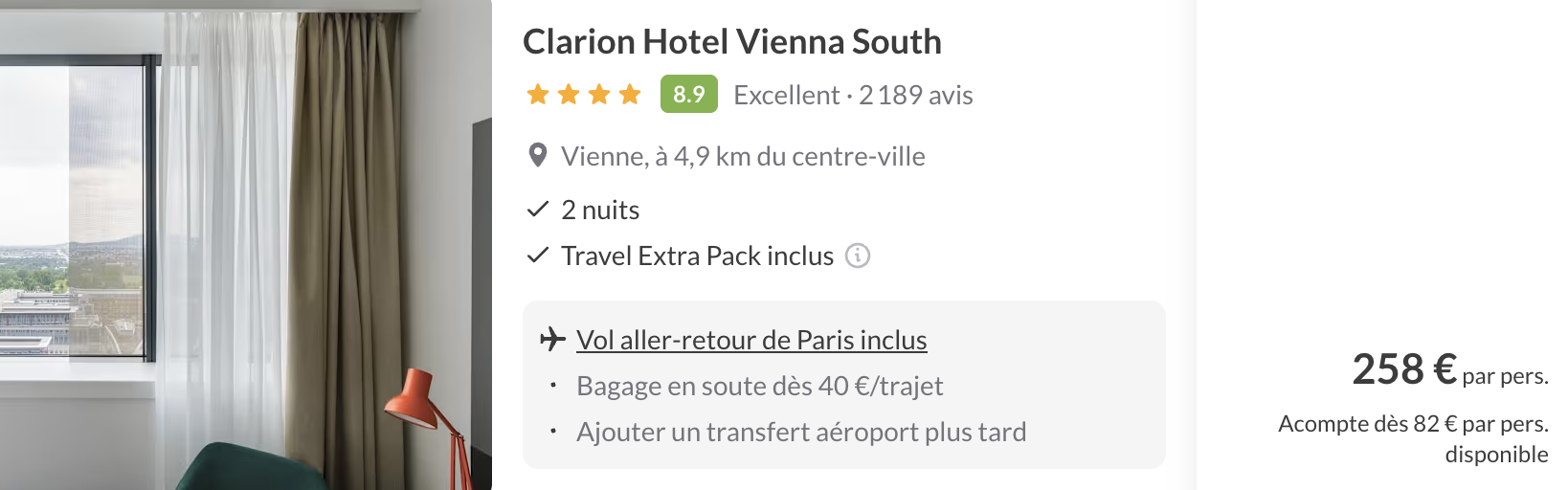Select the 258 € par pers. price
Screen dimensions: 1568x490
click(1450, 369)
